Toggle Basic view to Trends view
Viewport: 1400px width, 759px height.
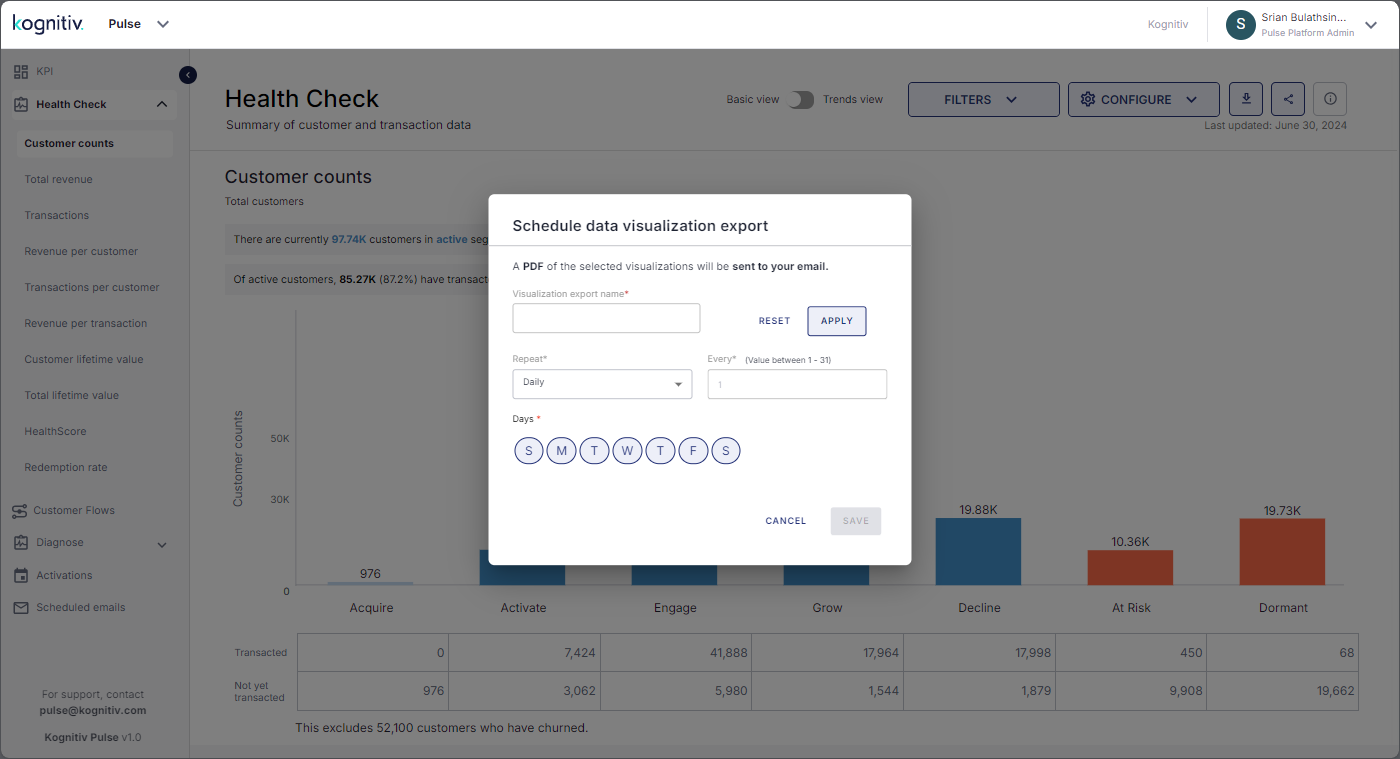point(801,100)
